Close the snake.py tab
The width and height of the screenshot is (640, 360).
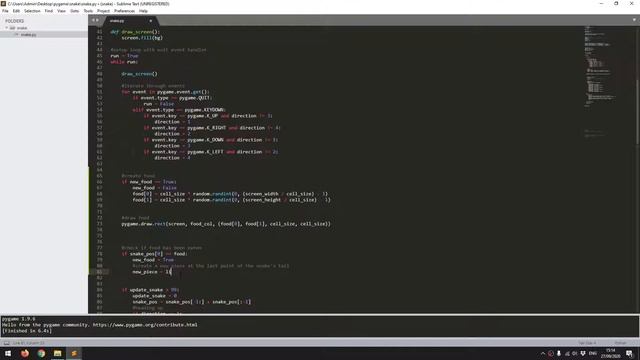(151, 20)
